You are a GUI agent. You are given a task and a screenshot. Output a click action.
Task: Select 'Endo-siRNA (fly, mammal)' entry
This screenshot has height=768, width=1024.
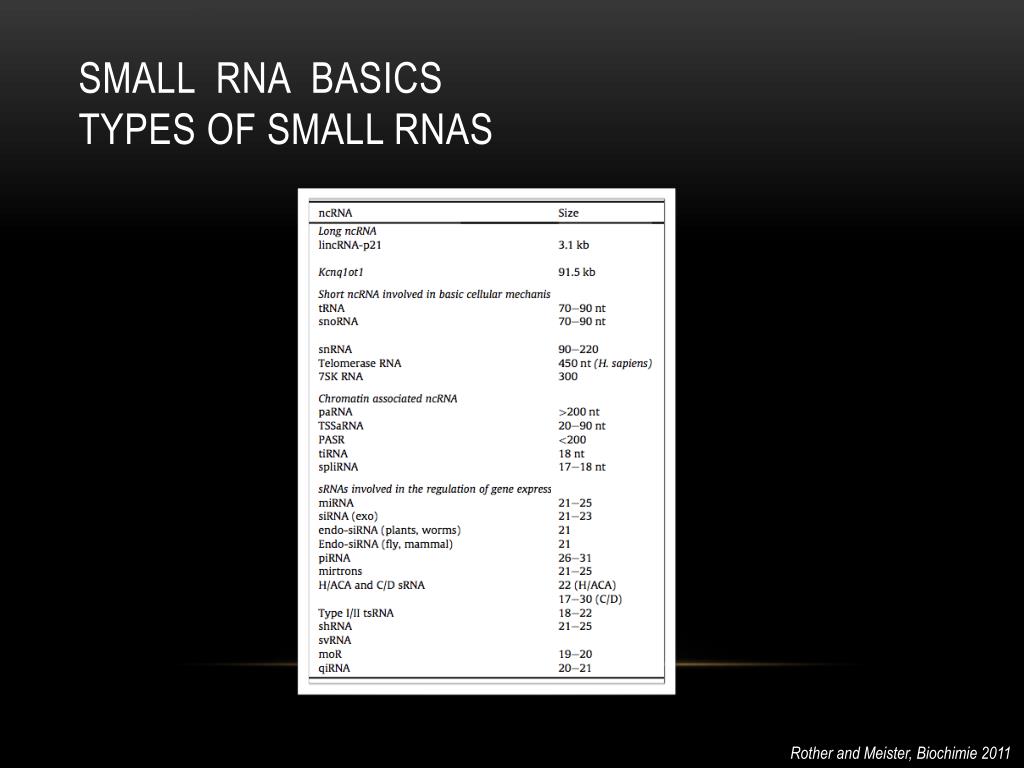click(385, 544)
